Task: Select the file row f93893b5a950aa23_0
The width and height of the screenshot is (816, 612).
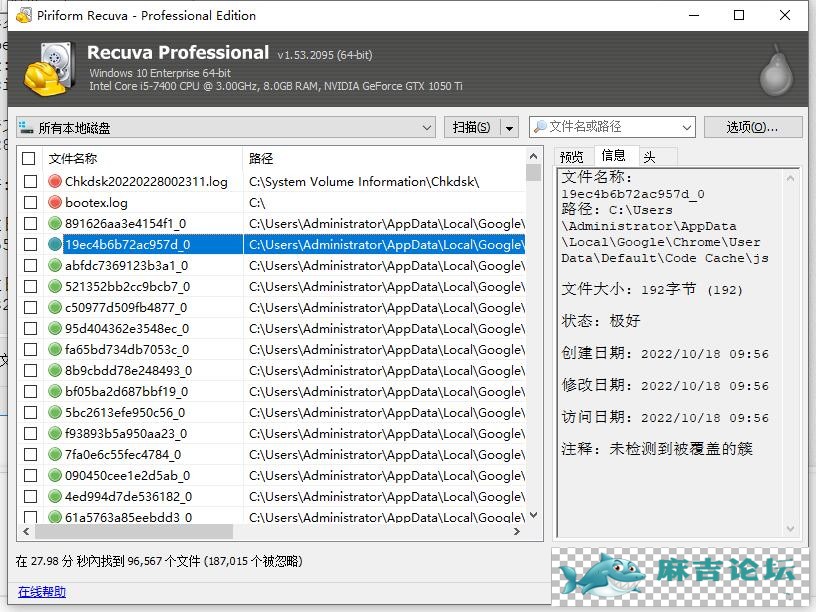Action: pyautogui.click(x=273, y=433)
